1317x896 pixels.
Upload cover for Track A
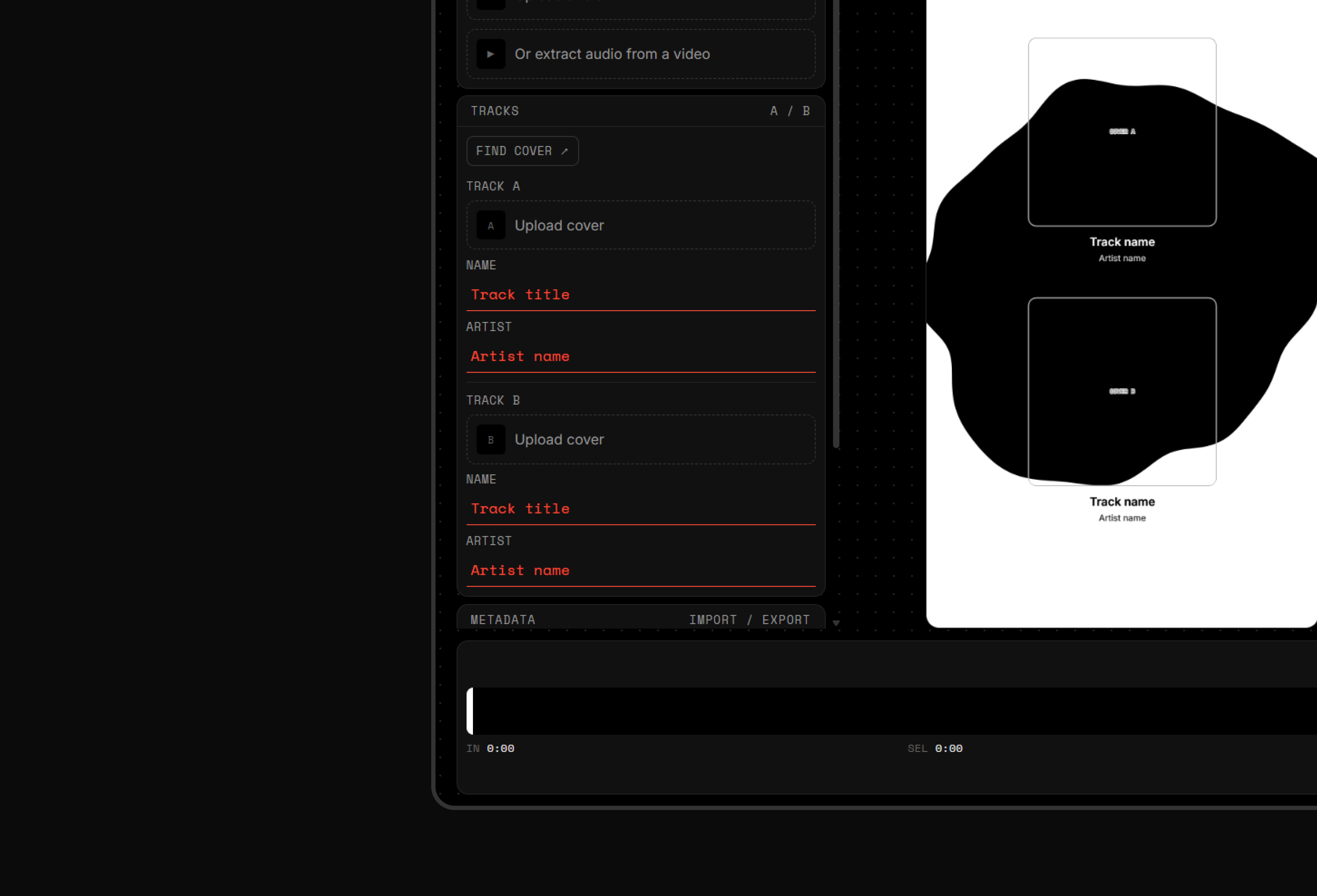click(641, 226)
